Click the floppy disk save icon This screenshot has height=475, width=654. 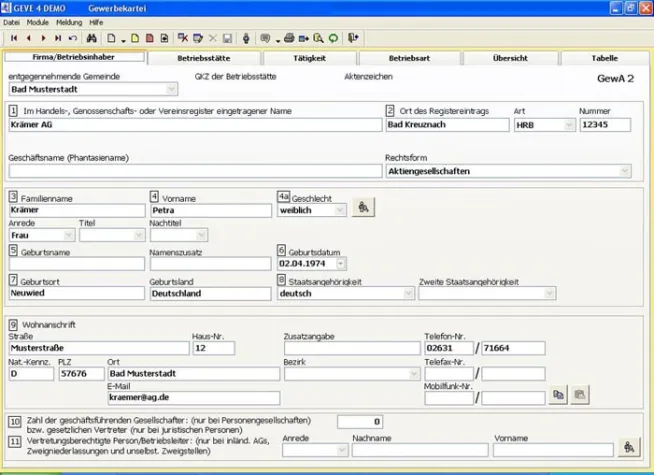pyautogui.click(x=228, y=38)
